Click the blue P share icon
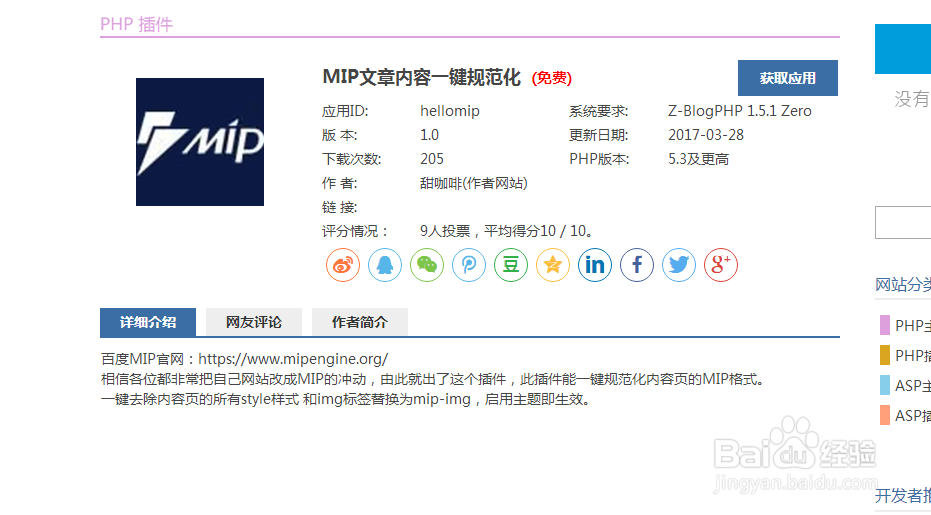 pyautogui.click(x=469, y=265)
